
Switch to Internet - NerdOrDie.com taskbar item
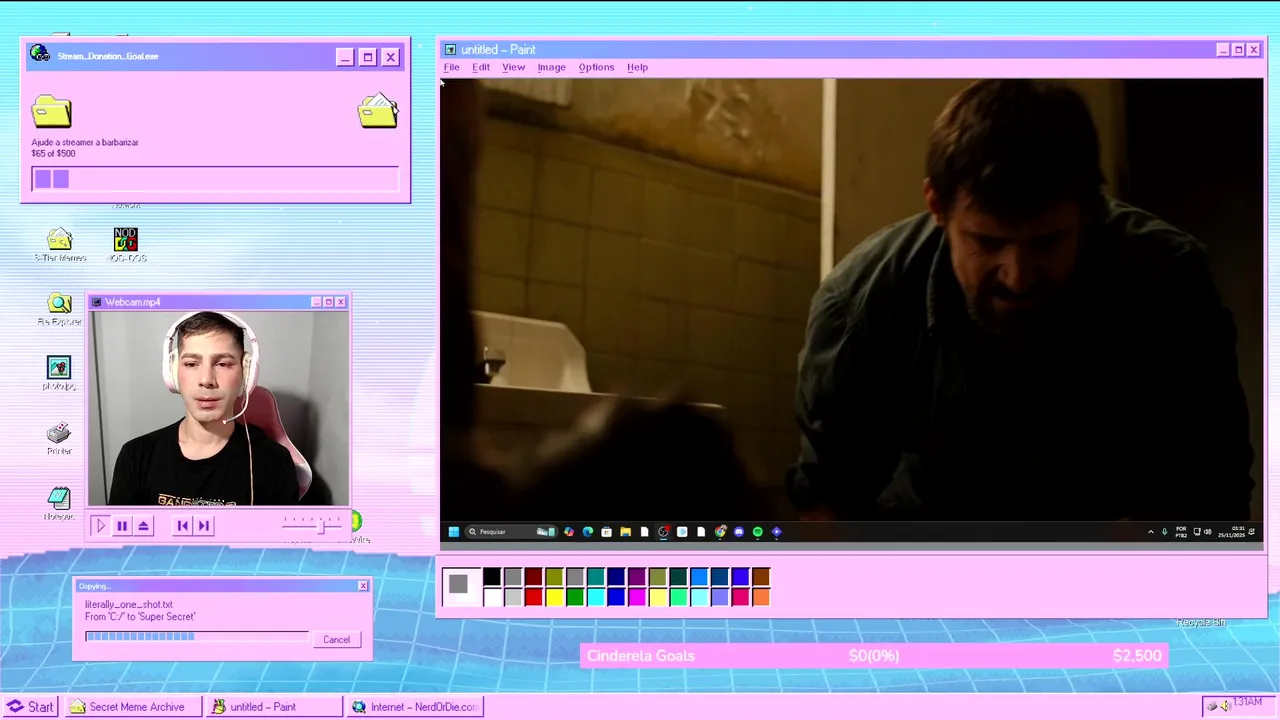click(x=415, y=707)
